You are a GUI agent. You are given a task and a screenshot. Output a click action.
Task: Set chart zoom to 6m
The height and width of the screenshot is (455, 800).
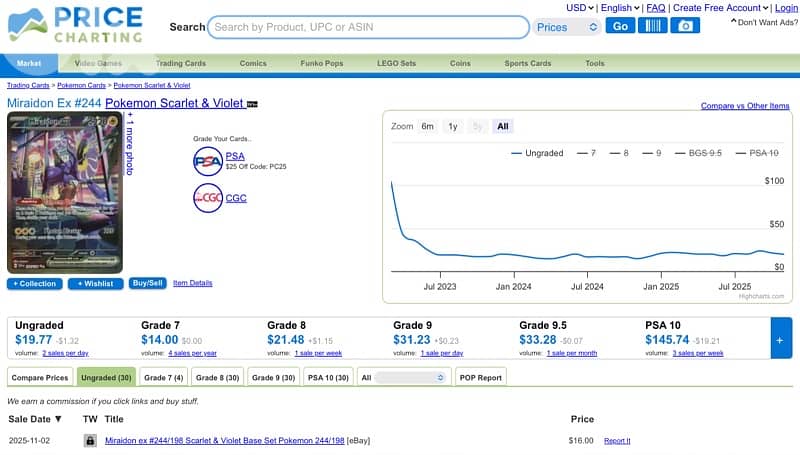pos(427,126)
